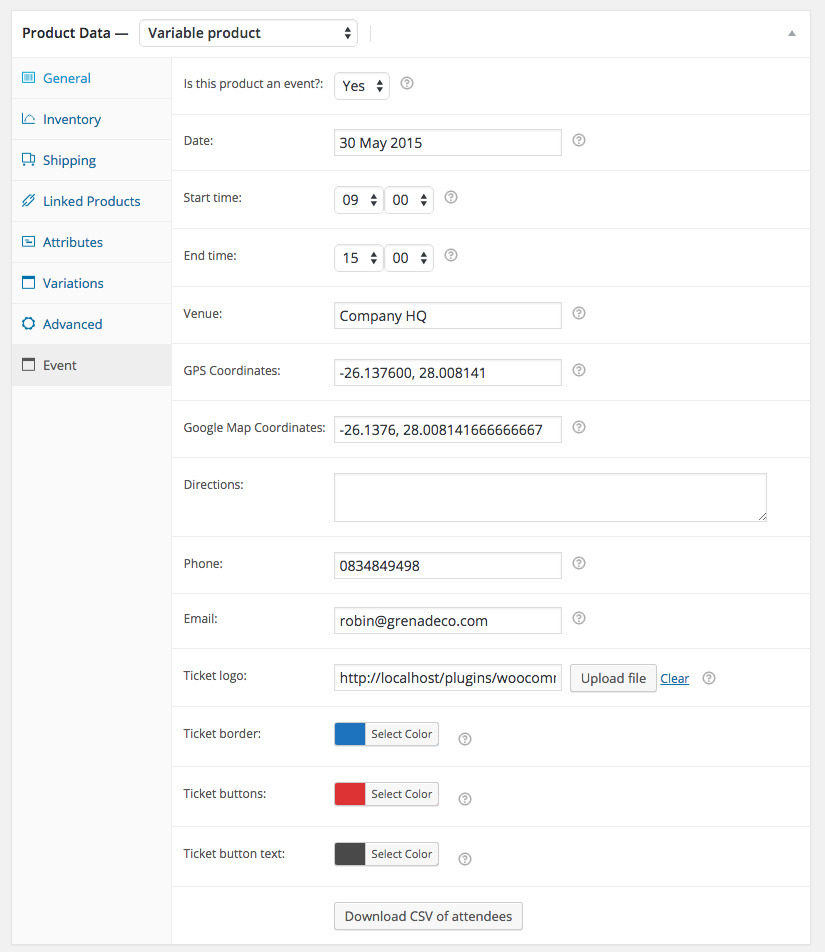This screenshot has width=825, height=952.
Task: Click help icon next to GPS Coordinates
Action: click(x=579, y=371)
